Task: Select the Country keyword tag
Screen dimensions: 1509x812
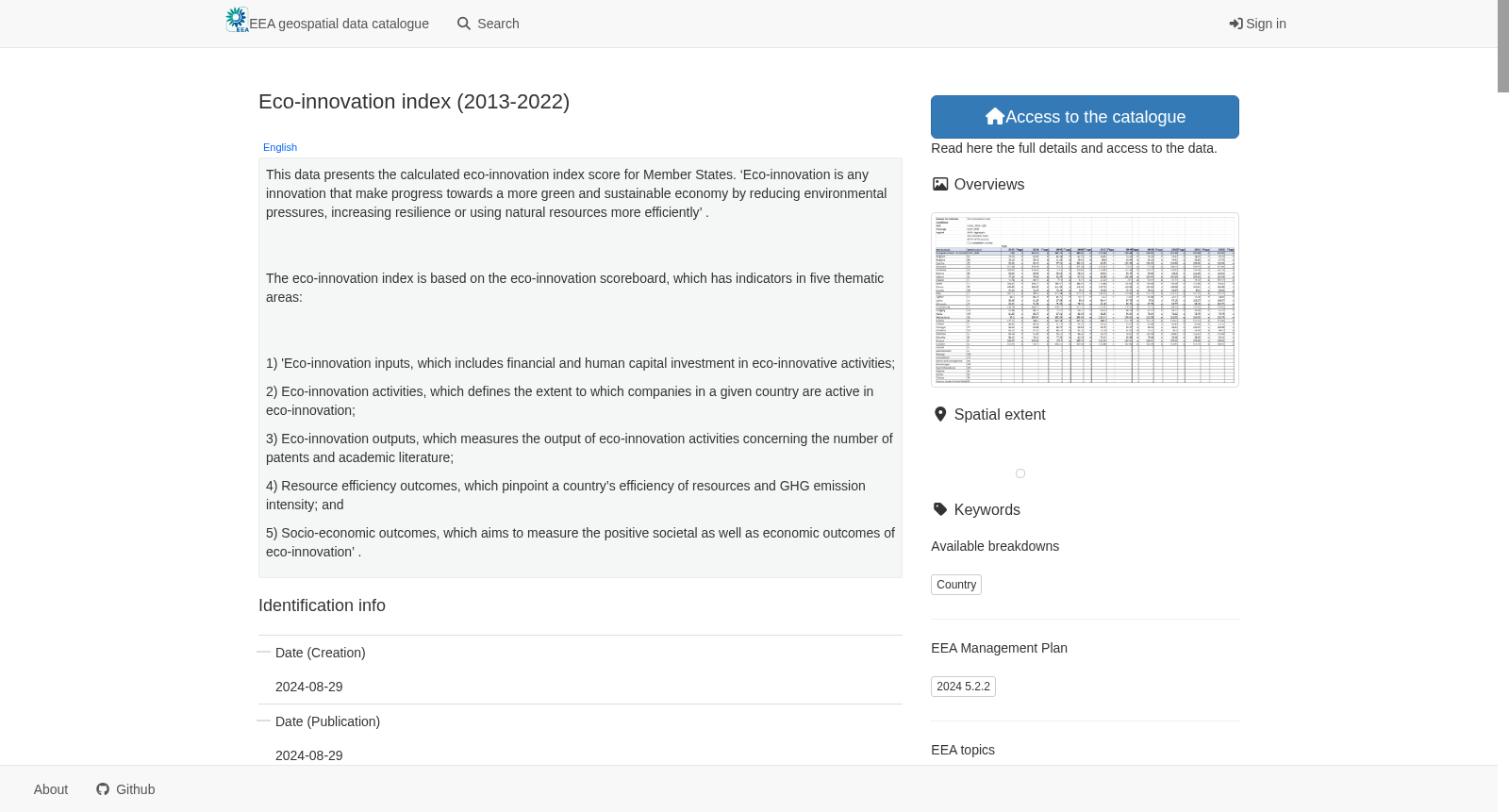Action: coord(956,585)
